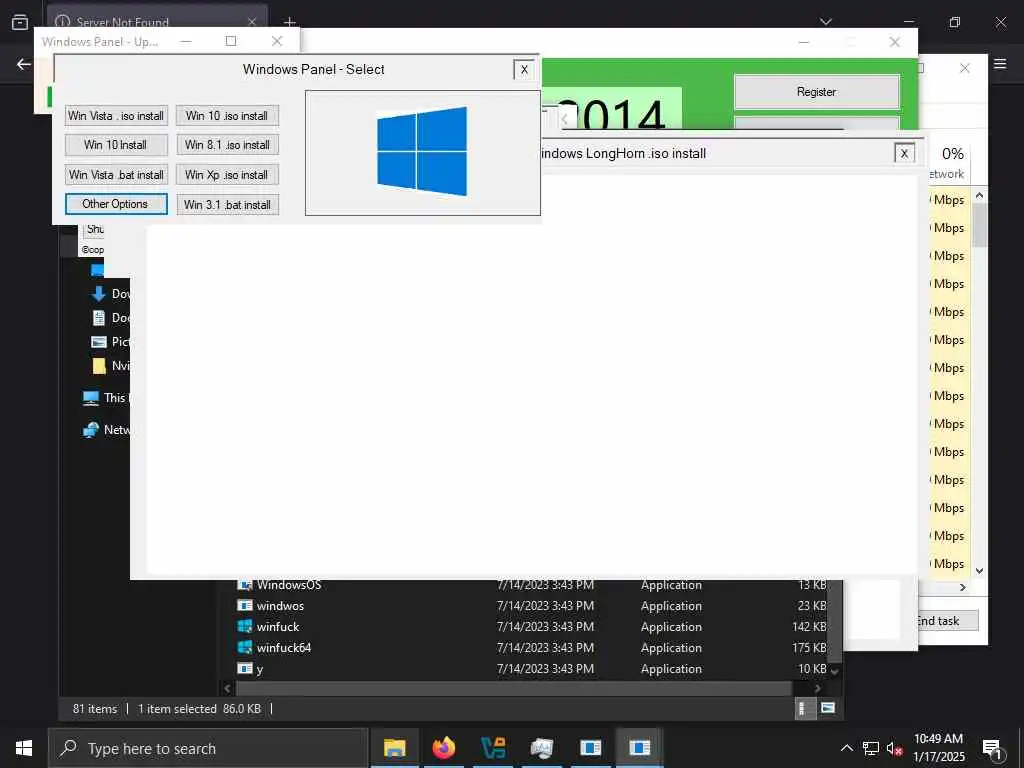1024x768 pixels.
Task: Click the muted volume tray icon
Action: tap(895, 748)
